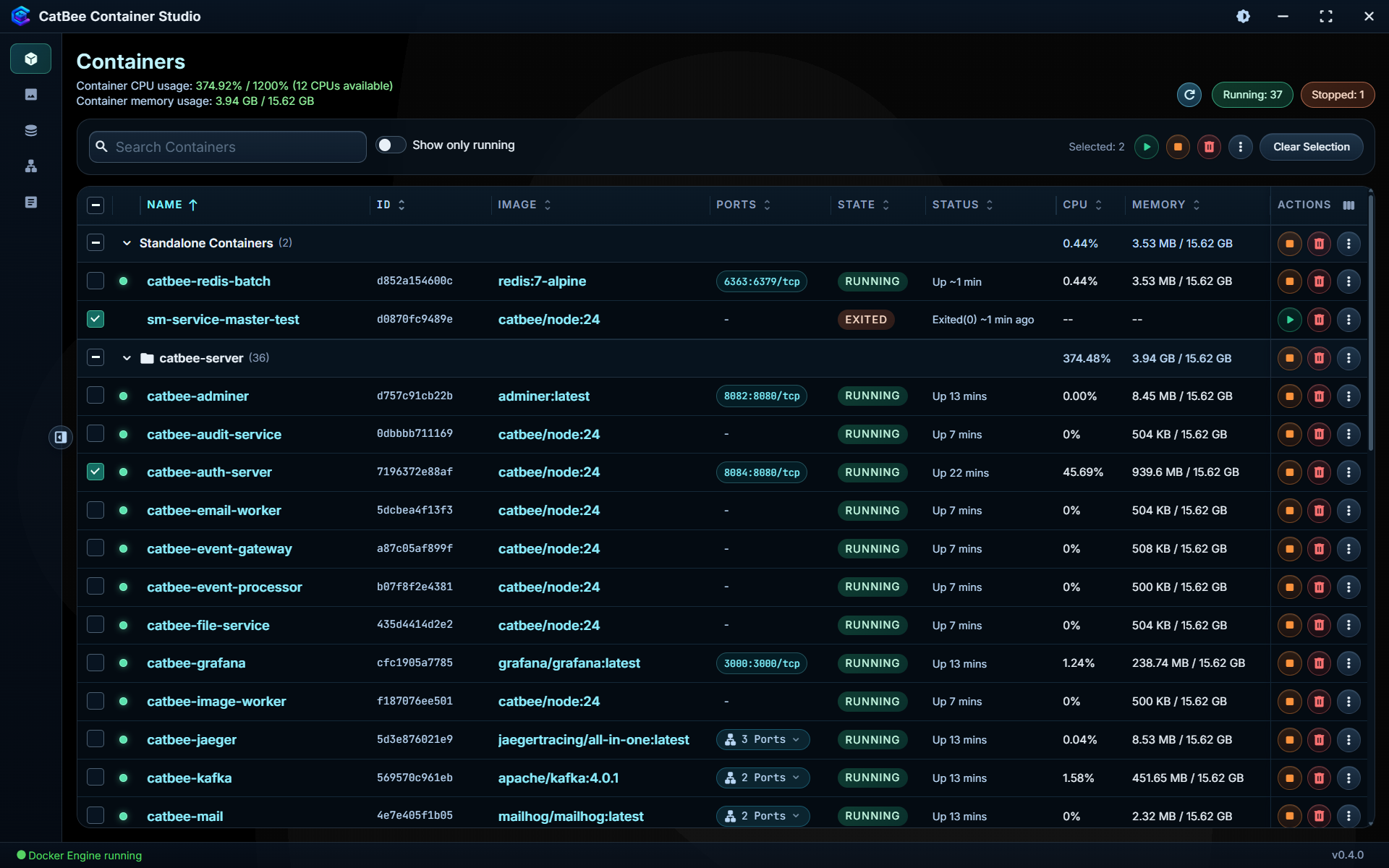
Task: Uncheck the catbee-auth-server checkbox
Action: point(95,472)
